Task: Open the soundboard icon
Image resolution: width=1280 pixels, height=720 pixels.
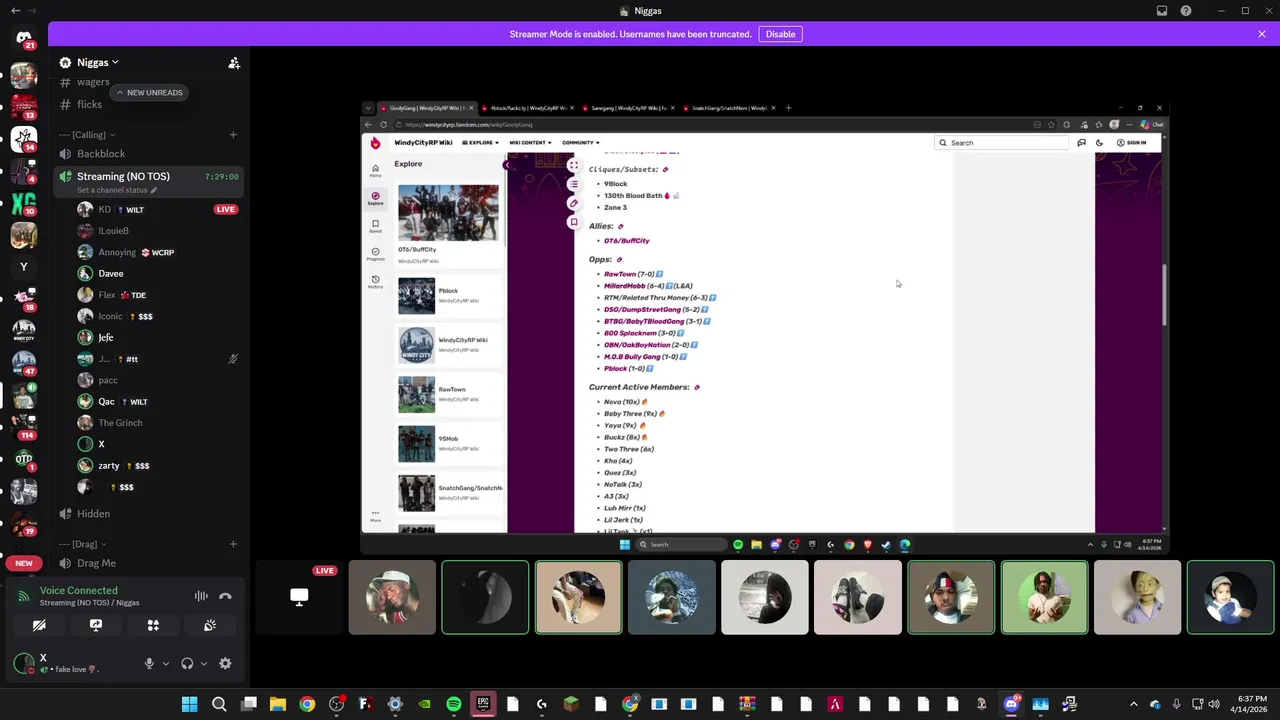Action: 210,625
